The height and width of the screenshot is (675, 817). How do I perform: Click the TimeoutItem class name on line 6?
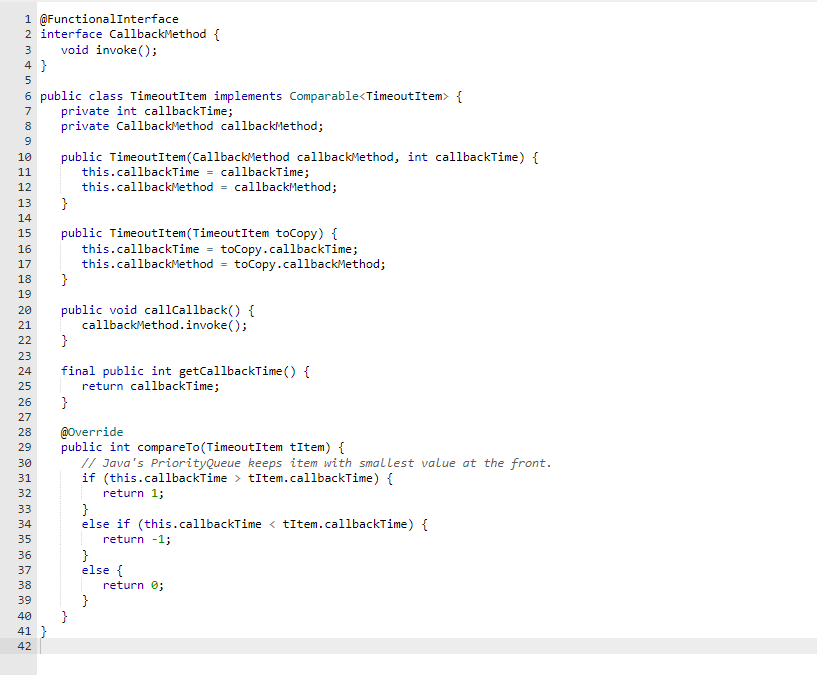pyautogui.click(x=152, y=95)
